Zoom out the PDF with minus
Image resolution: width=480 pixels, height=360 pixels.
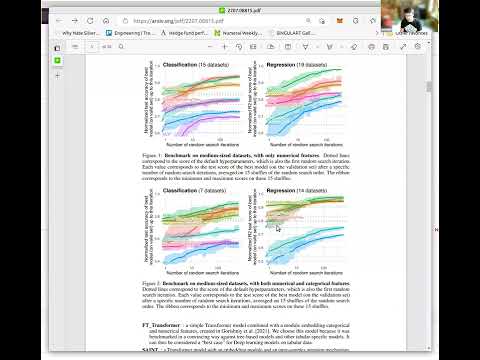(x=210, y=47)
